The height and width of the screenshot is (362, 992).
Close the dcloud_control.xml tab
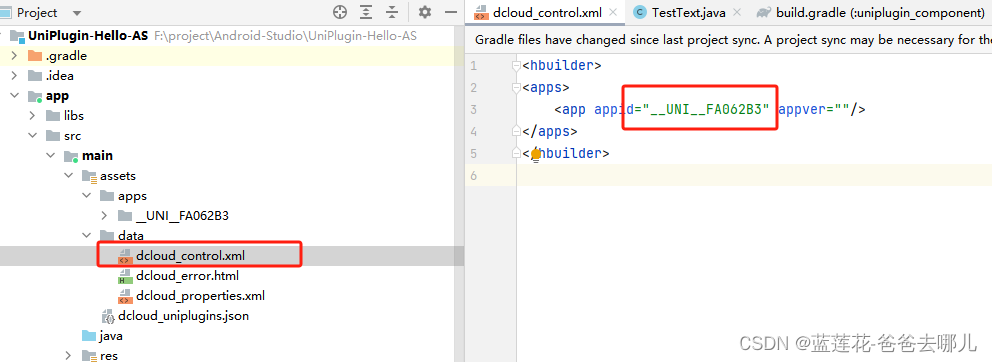pos(612,12)
